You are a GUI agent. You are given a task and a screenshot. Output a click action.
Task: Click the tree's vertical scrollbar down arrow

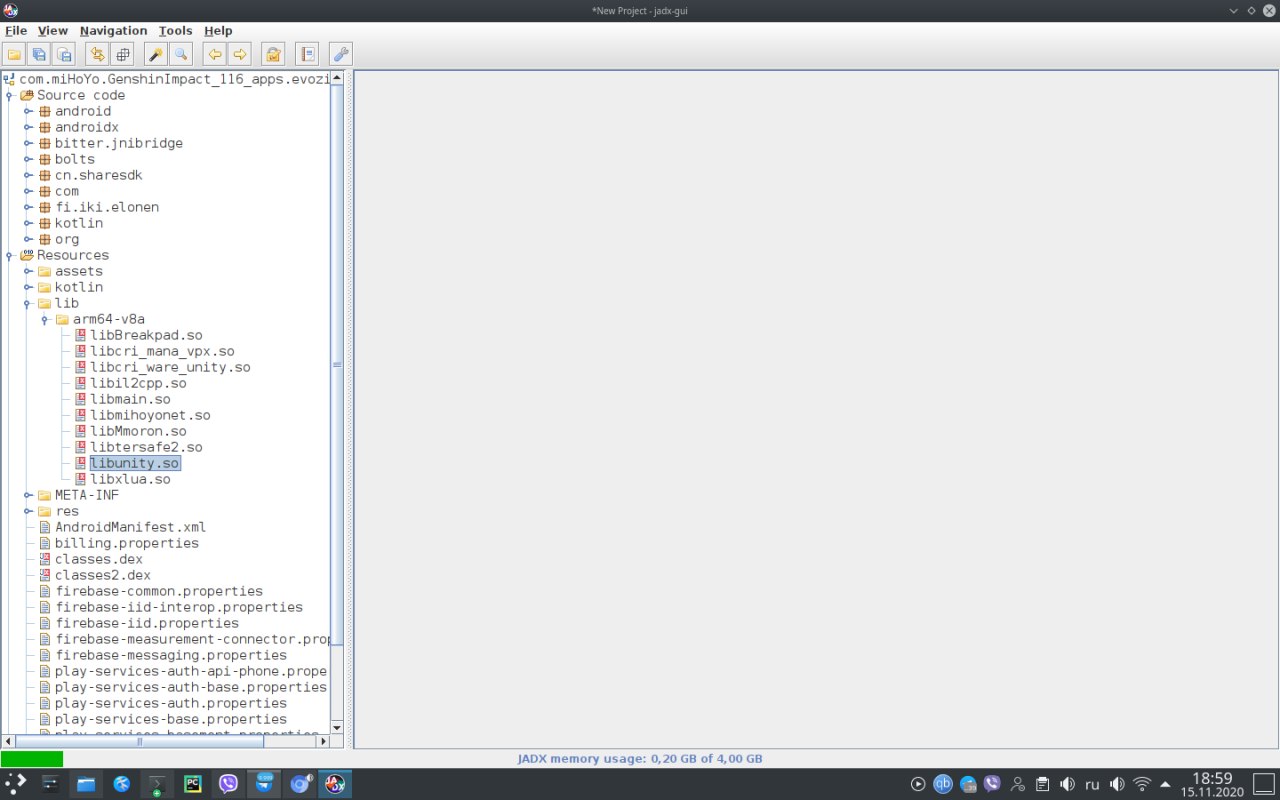[x=337, y=727]
